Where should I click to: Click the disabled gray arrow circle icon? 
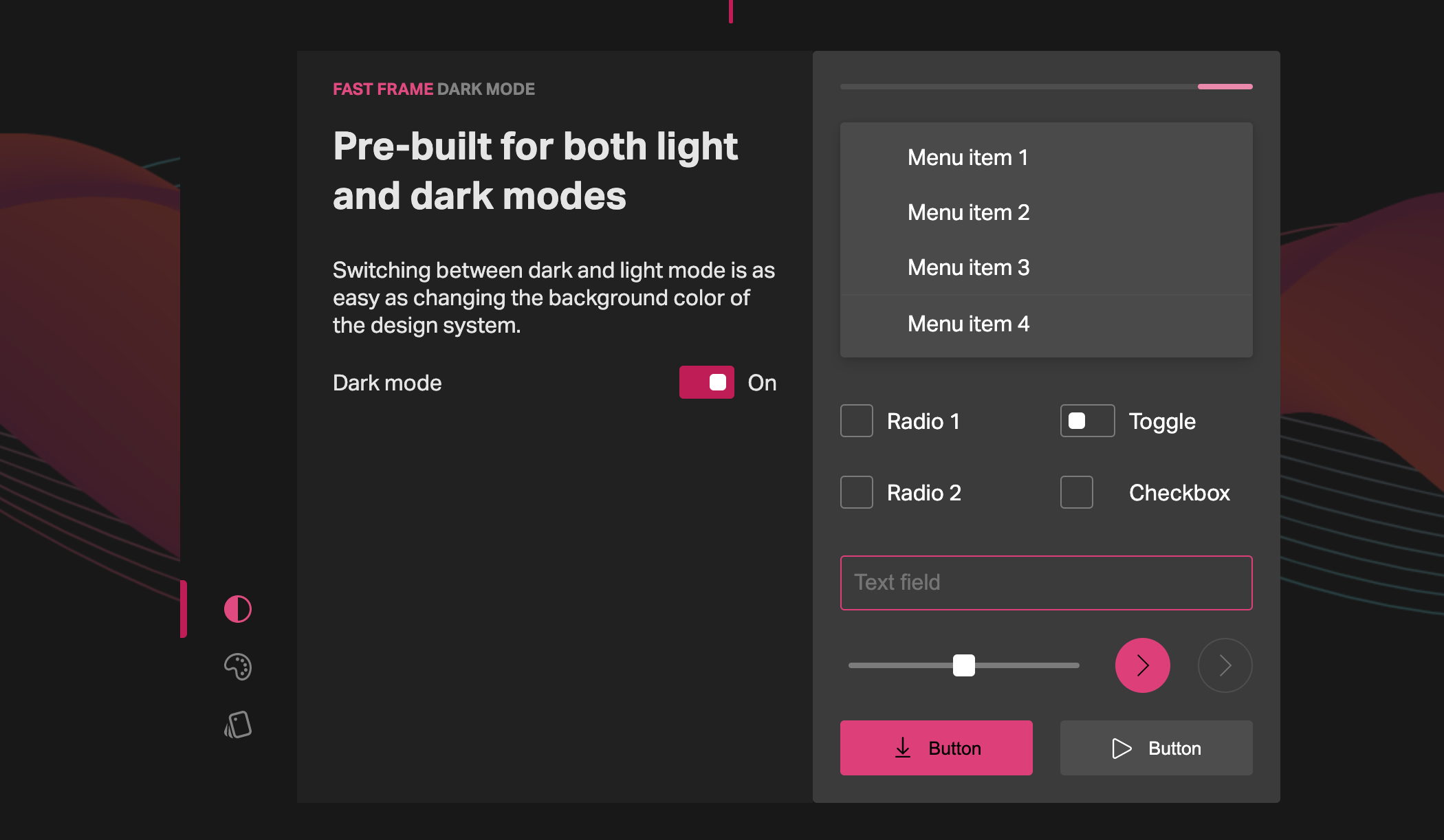1225,665
